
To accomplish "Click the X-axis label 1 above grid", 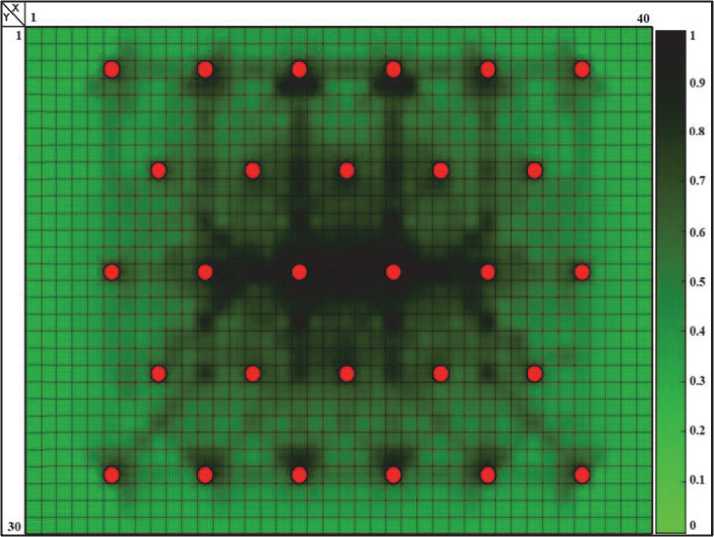I will pyautogui.click(x=33, y=19).
